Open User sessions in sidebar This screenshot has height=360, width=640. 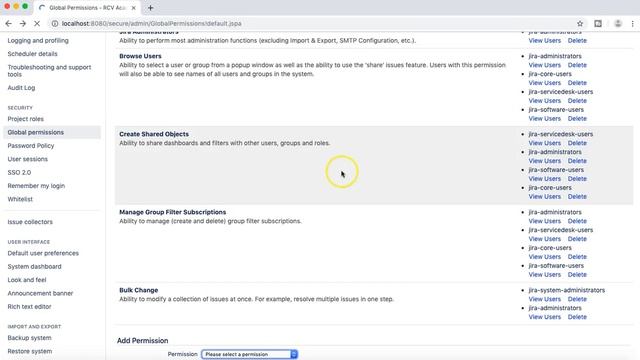click(27, 159)
